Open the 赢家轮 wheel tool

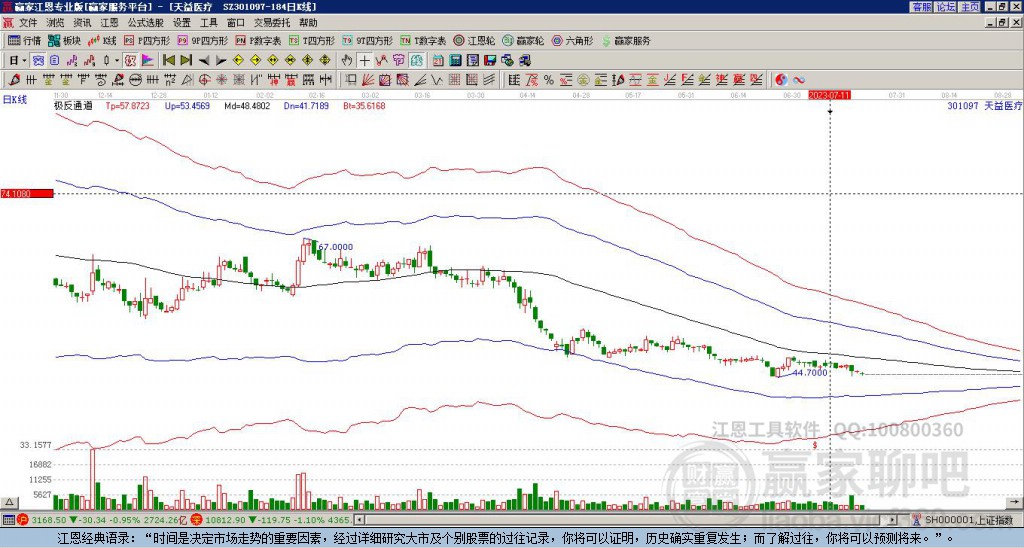point(523,40)
